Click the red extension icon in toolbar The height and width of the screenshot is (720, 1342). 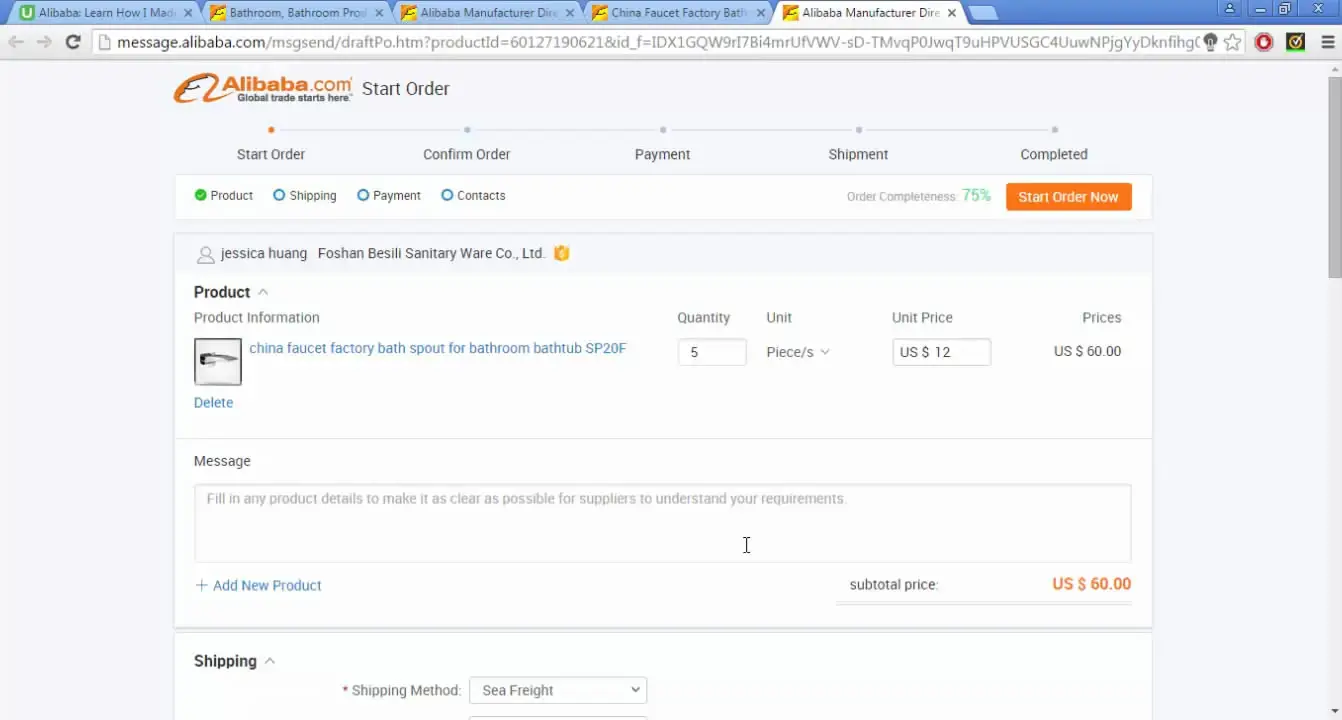pyautogui.click(x=1264, y=42)
